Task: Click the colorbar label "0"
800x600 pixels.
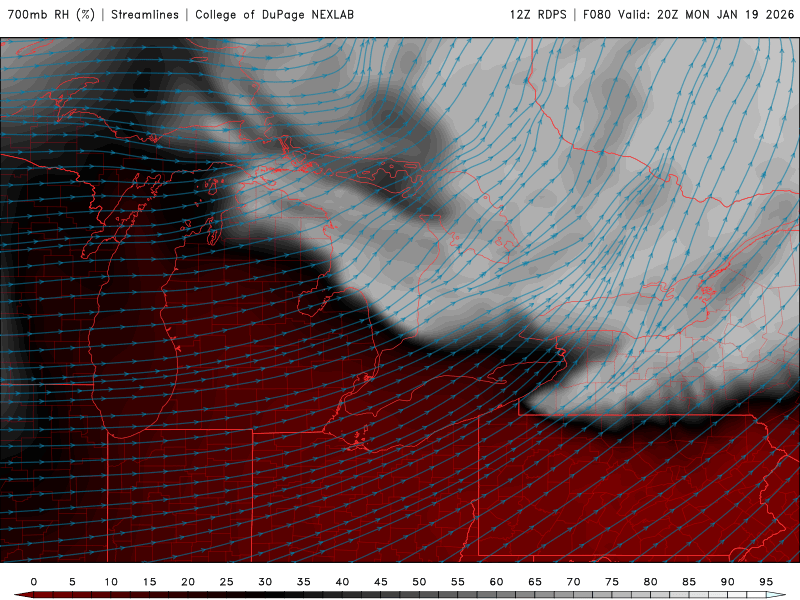Action: point(34,582)
